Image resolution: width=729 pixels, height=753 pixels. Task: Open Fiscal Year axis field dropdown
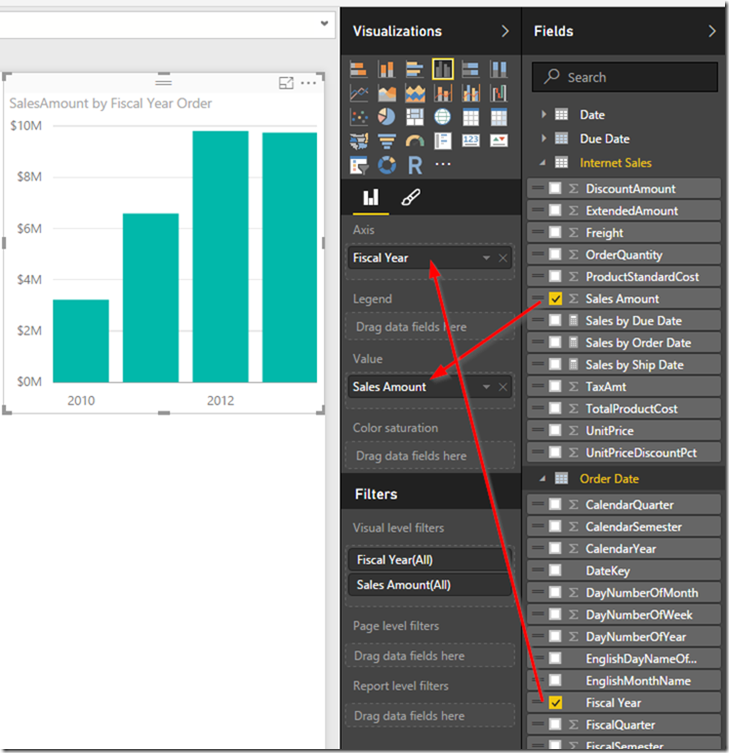point(486,258)
